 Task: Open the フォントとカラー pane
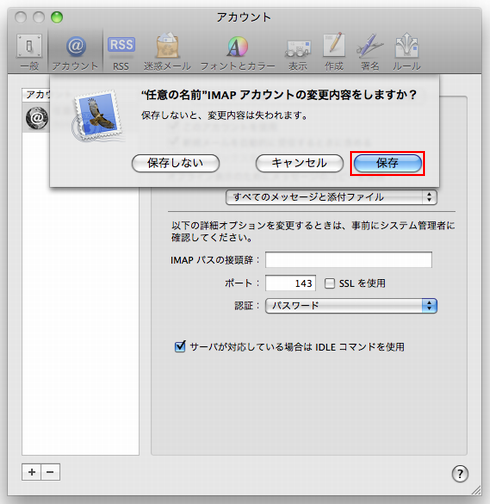tap(238, 52)
